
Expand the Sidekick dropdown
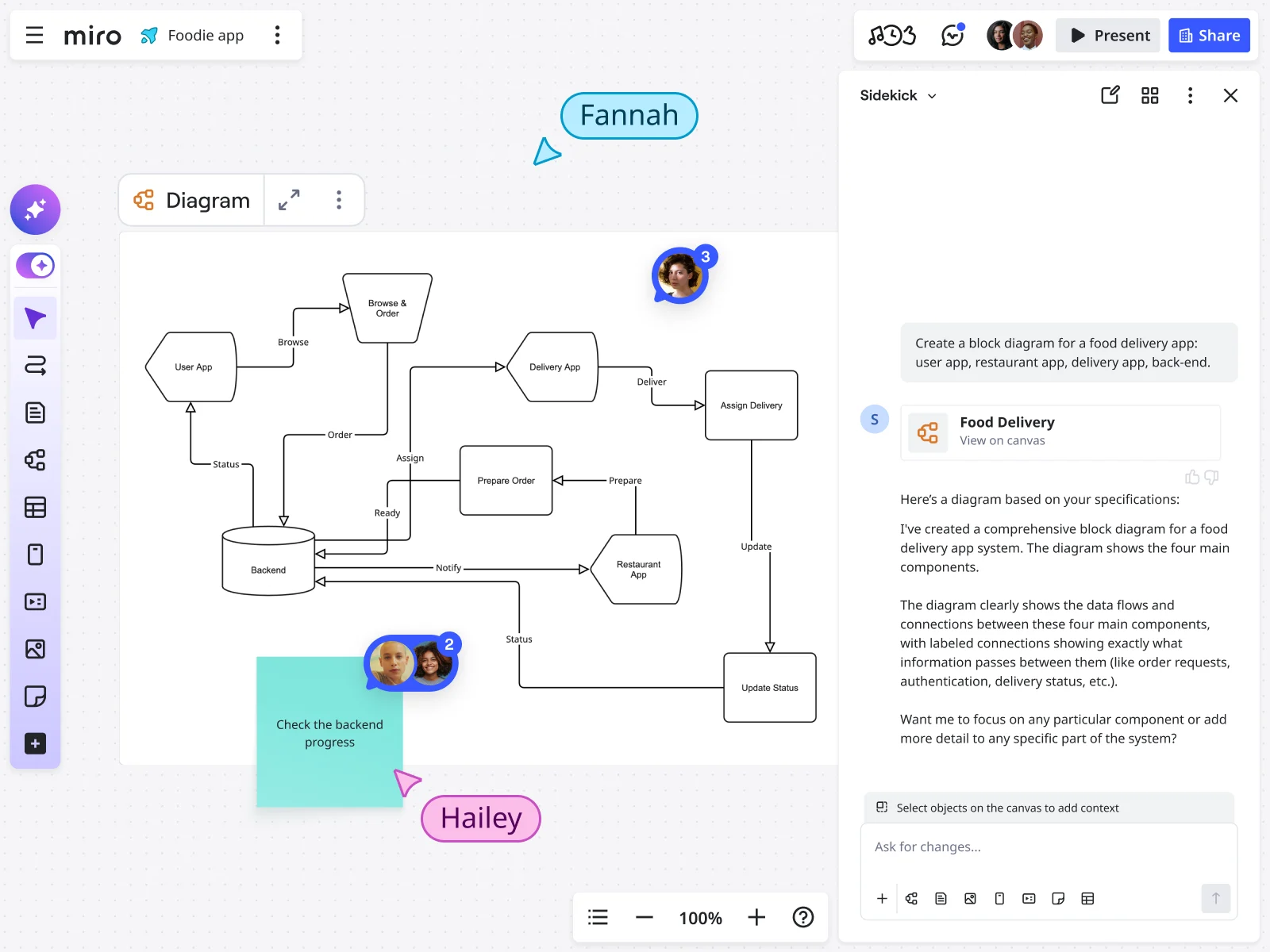point(933,95)
